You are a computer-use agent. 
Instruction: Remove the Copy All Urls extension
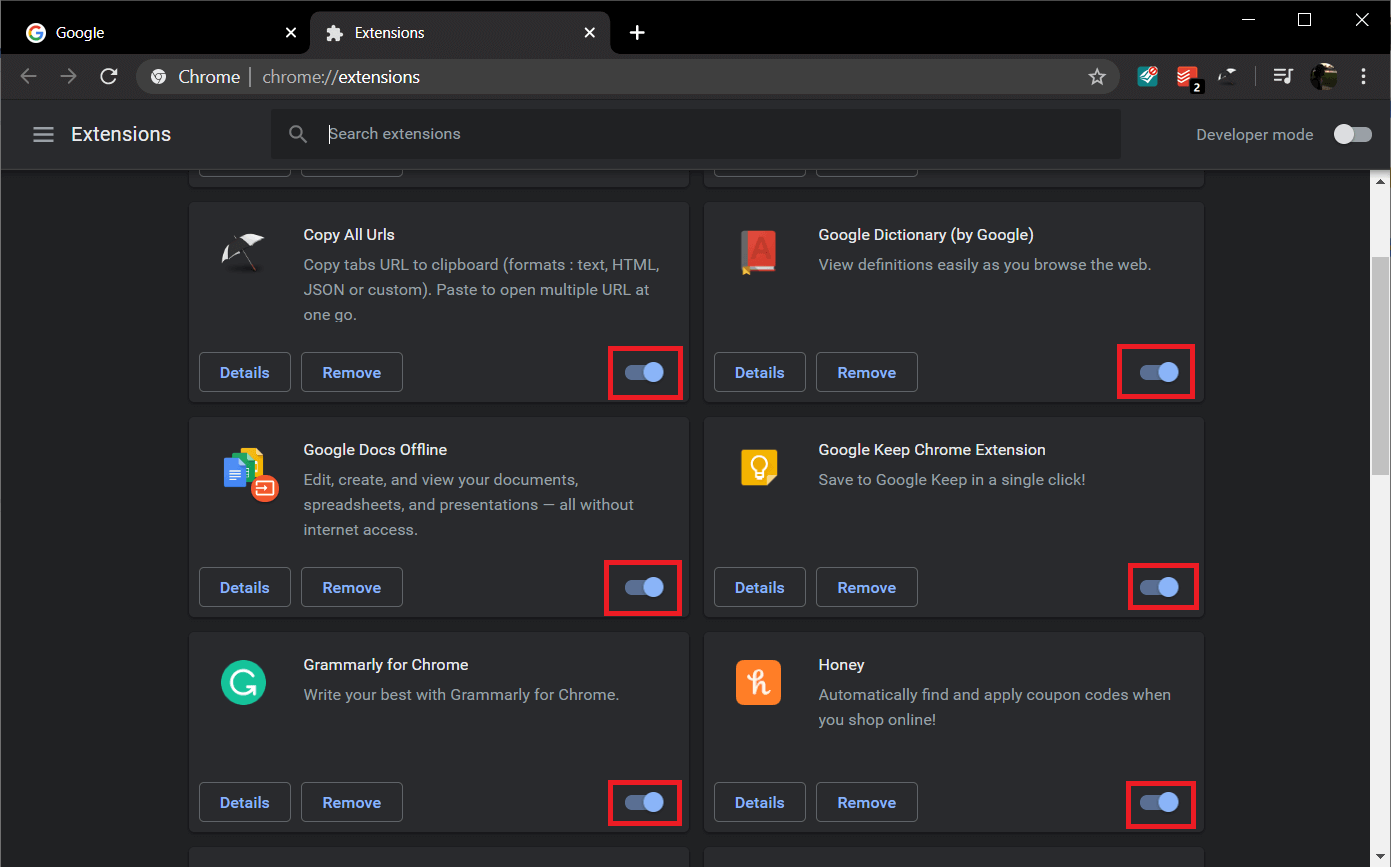point(351,372)
